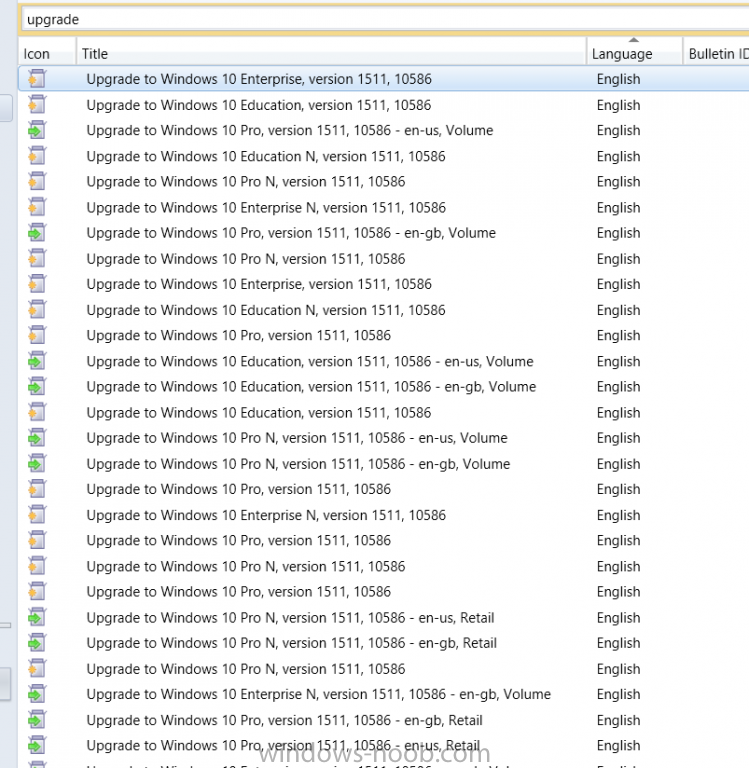Image resolution: width=749 pixels, height=768 pixels.
Task: Sort by the Icon column header
Action: tap(47, 53)
